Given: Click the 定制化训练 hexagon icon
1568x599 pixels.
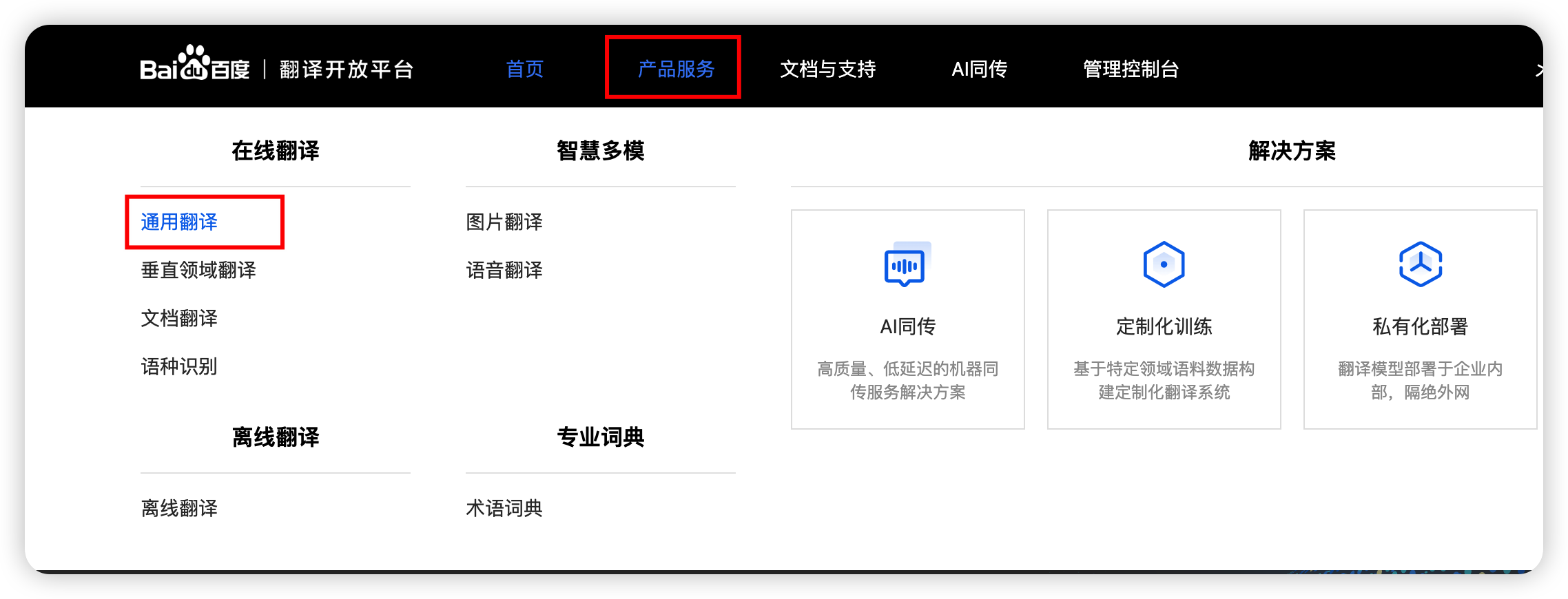Looking at the screenshot, I should 1164,264.
